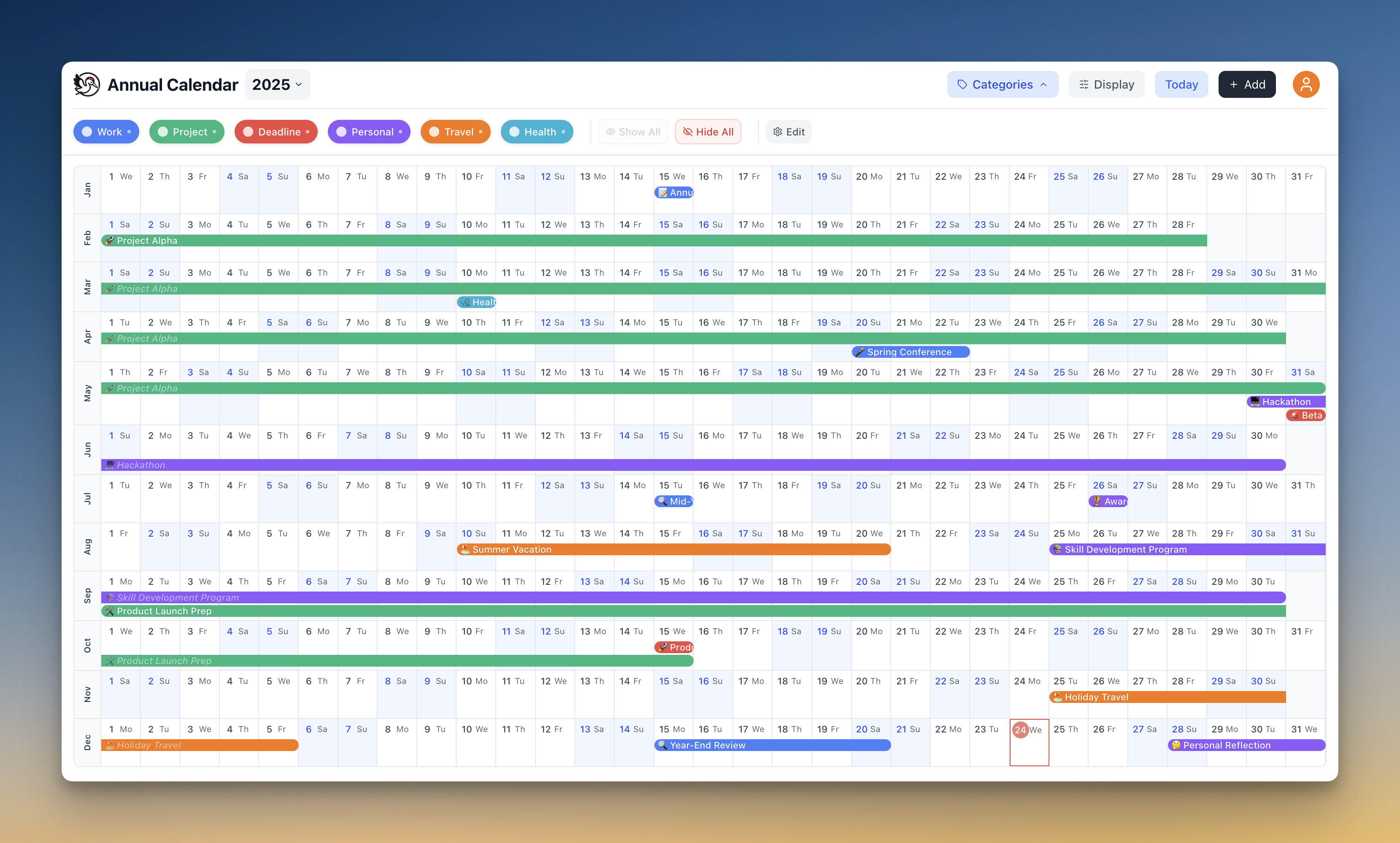Click the eye icon on Show All
Viewport: 1400px width, 843px height.
[611, 132]
